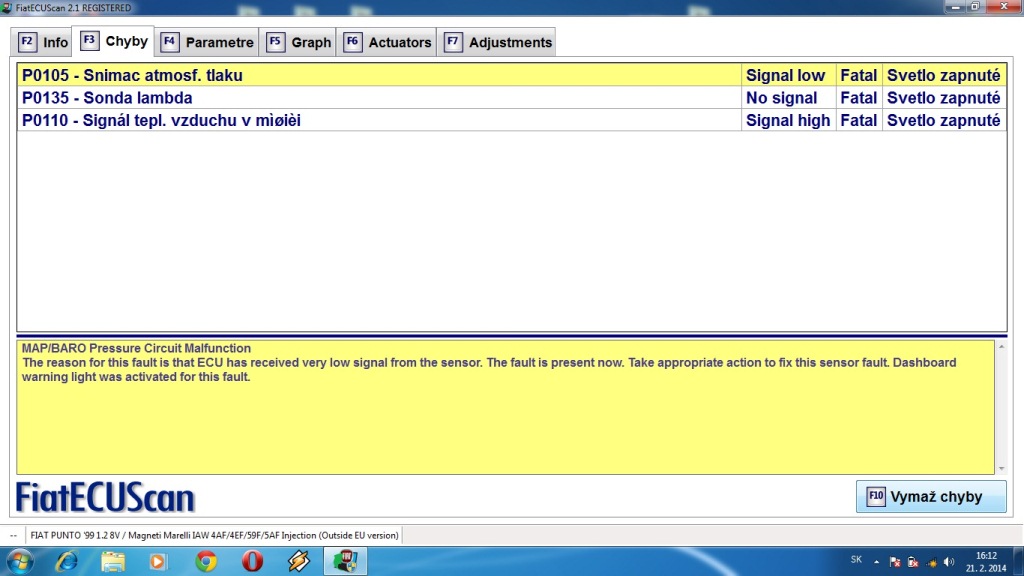The image size is (1024, 576).
Task: Launch Opera browser from taskbar
Action: pos(252,561)
